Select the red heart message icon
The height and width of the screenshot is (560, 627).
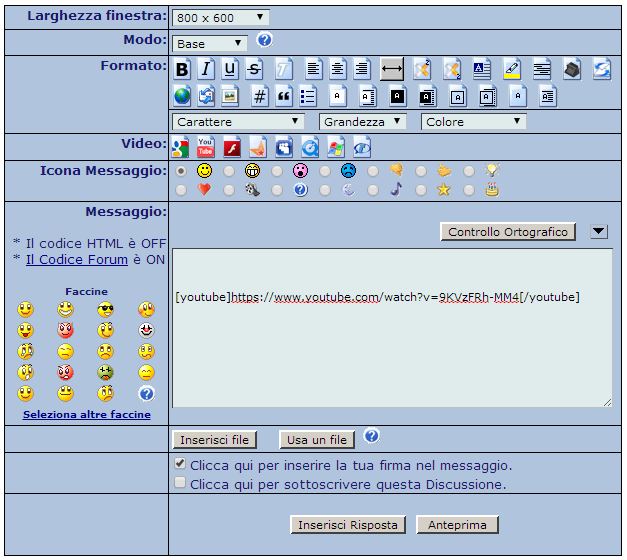pos(181,190)
